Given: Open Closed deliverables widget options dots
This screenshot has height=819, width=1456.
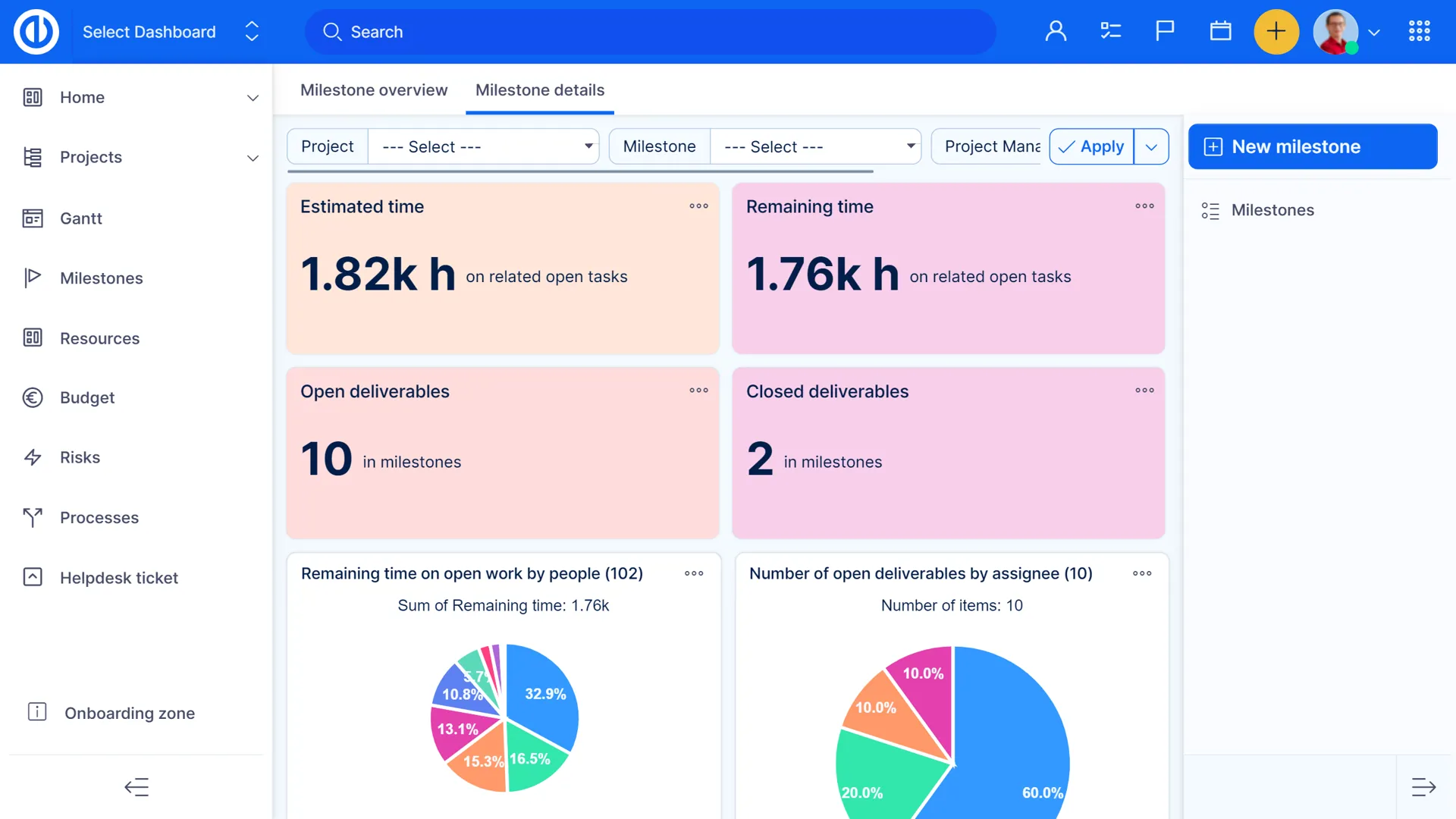Looking at the screenshot, I should (x=1144, y=391).
